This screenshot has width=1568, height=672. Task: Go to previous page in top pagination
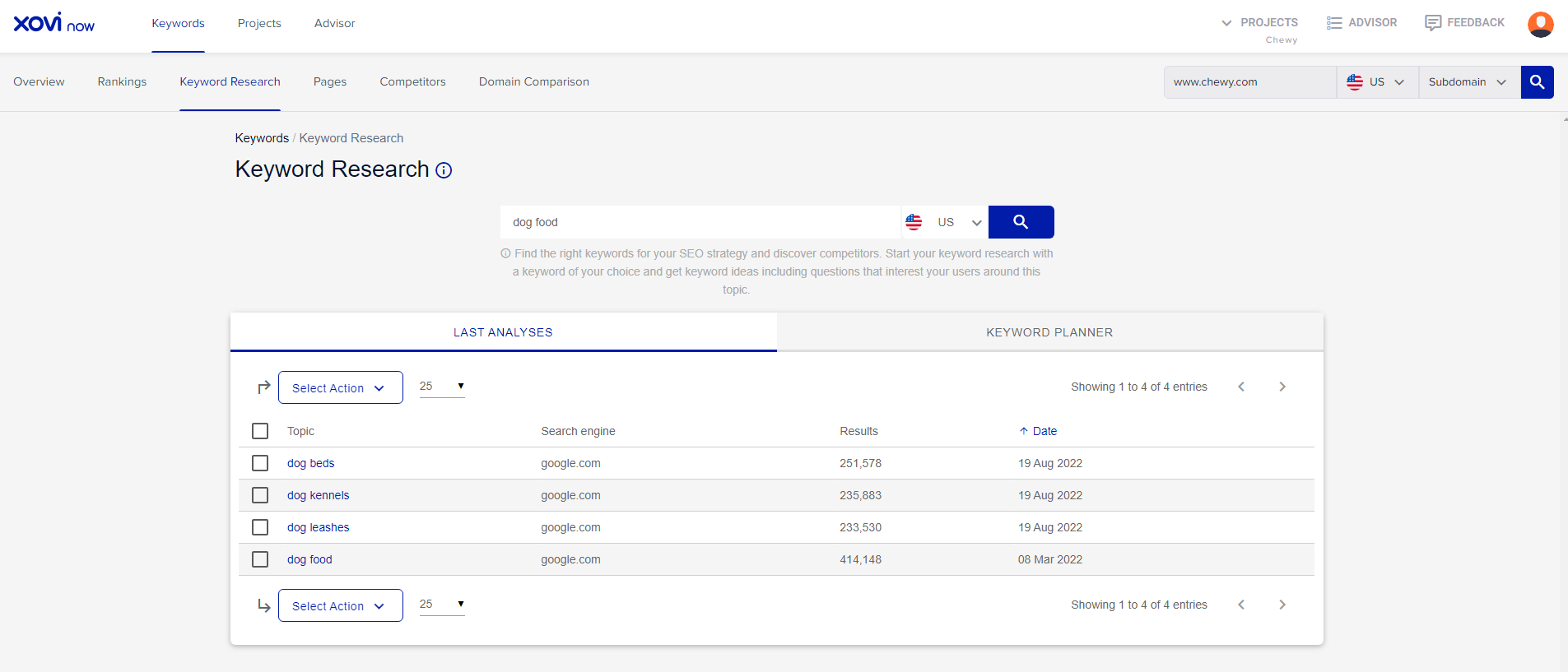pyautogui.click(x=1241, y=387)
